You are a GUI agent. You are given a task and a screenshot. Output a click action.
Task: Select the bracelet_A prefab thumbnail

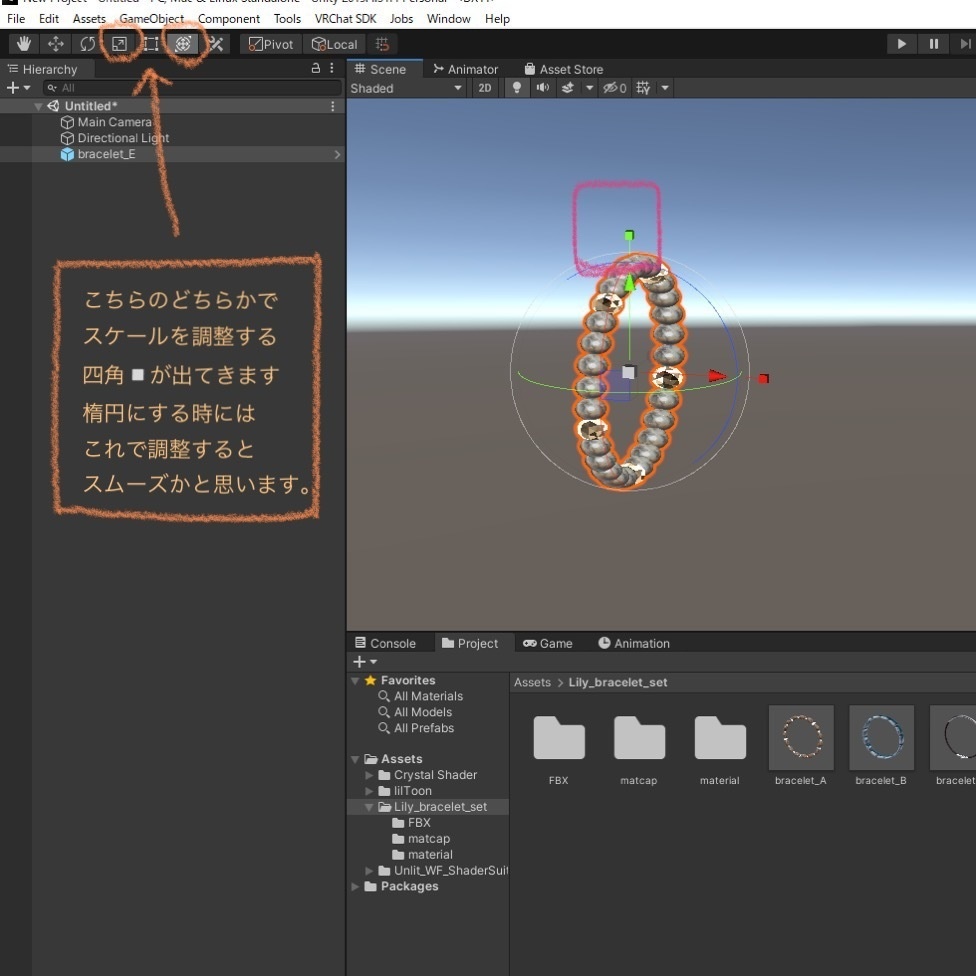tap(801, 738)
